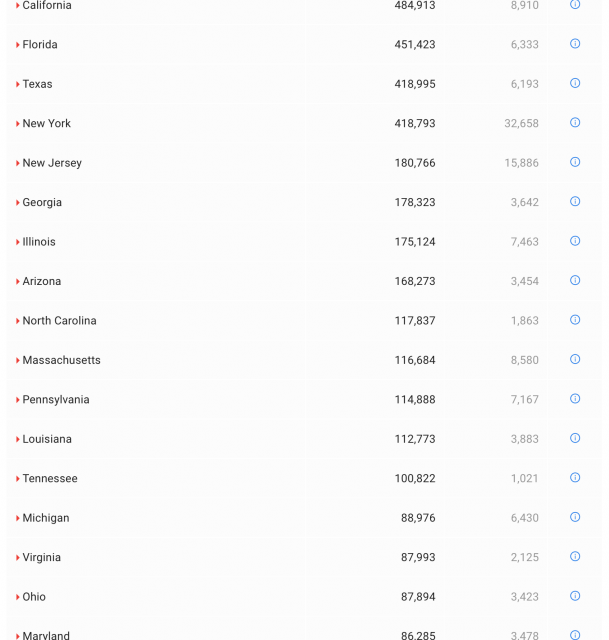Click the Ohio row info icon
609x640 pixels.
pos(575,596)
